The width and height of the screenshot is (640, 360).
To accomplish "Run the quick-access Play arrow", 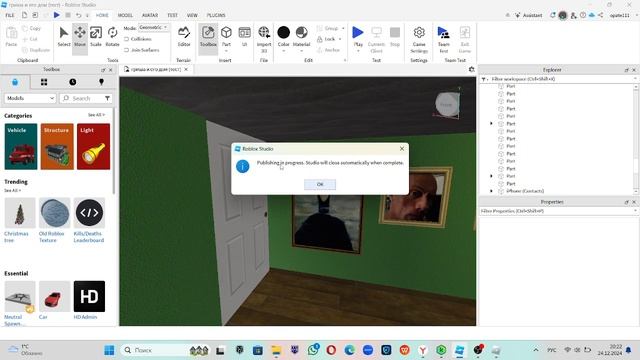I will [57, 15].
